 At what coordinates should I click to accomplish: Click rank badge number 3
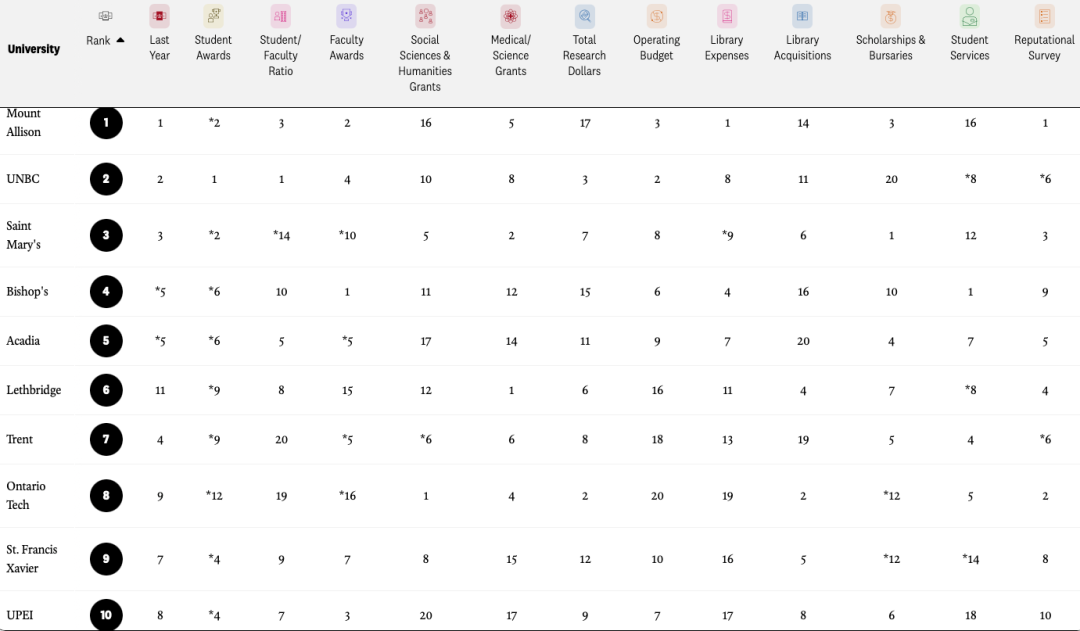point(106,236)
